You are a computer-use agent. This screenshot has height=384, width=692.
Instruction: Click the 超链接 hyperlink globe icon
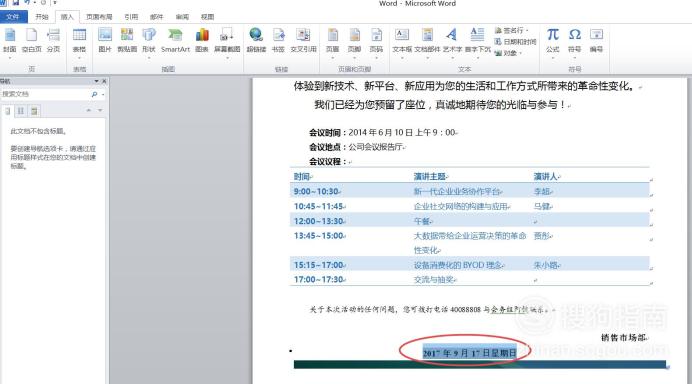pos(256,40)
